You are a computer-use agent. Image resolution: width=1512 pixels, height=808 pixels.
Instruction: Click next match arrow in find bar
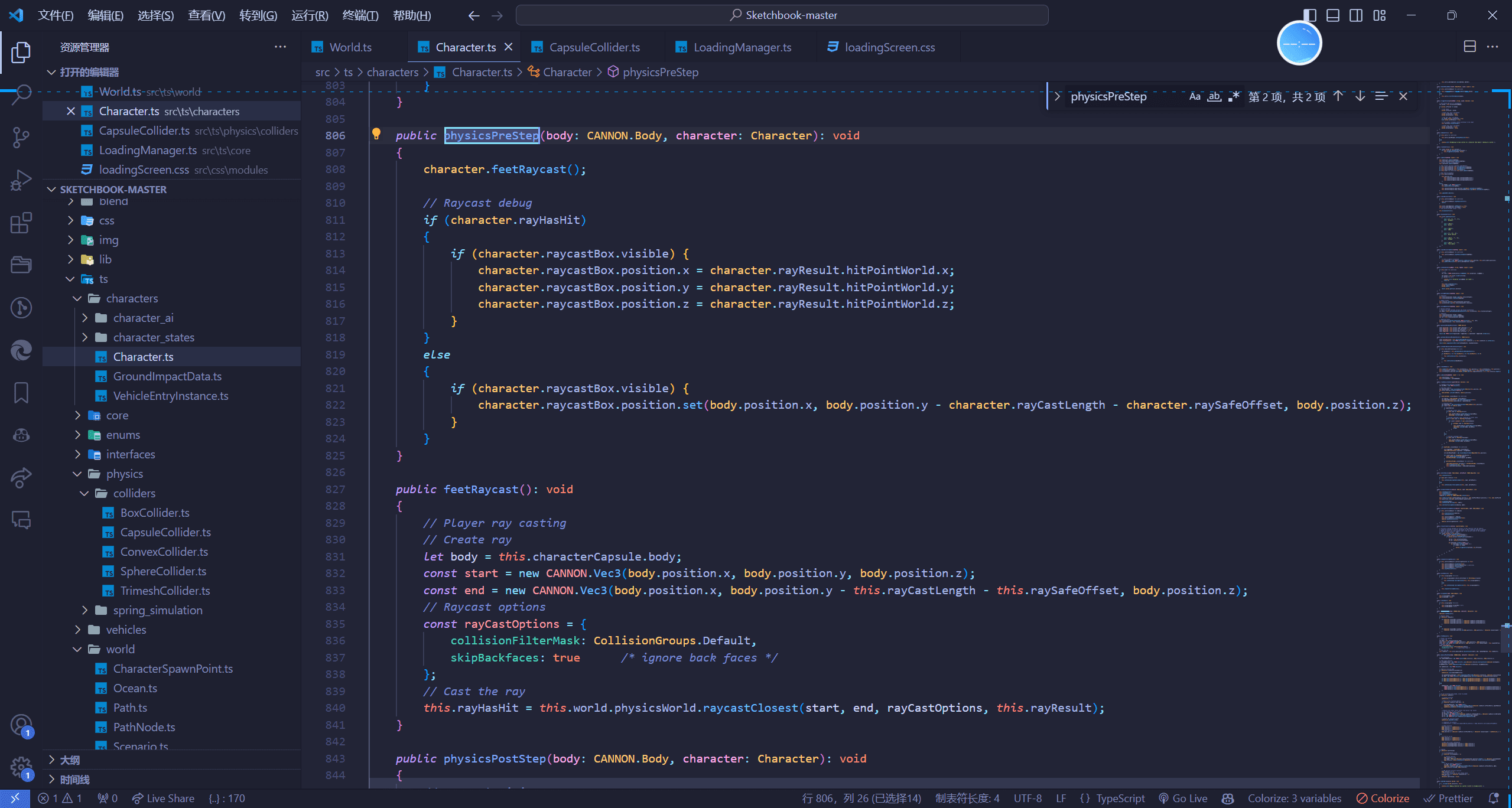[x=1359, y=96]
